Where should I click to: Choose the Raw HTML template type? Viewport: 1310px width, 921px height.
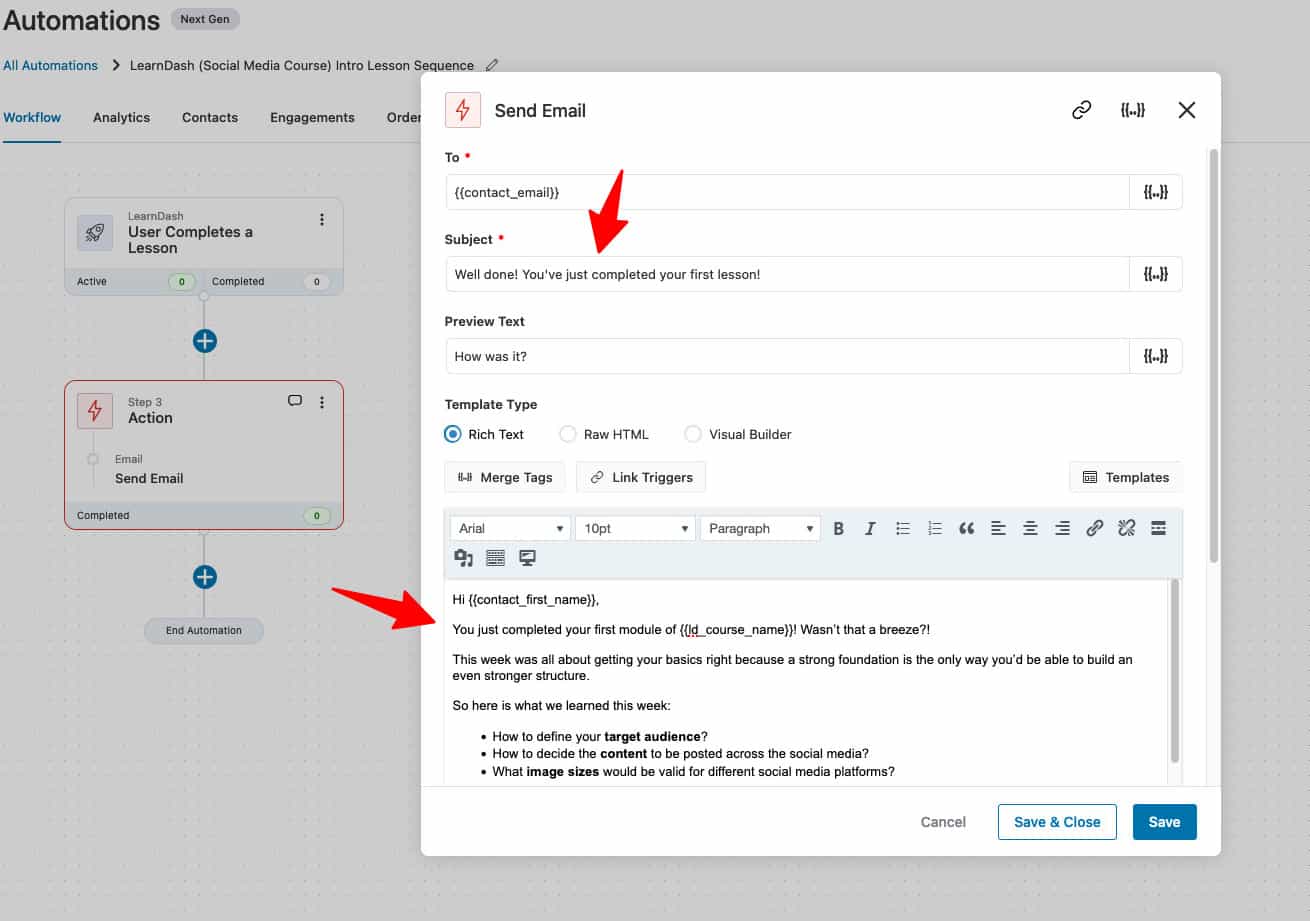tap(568, 434)
